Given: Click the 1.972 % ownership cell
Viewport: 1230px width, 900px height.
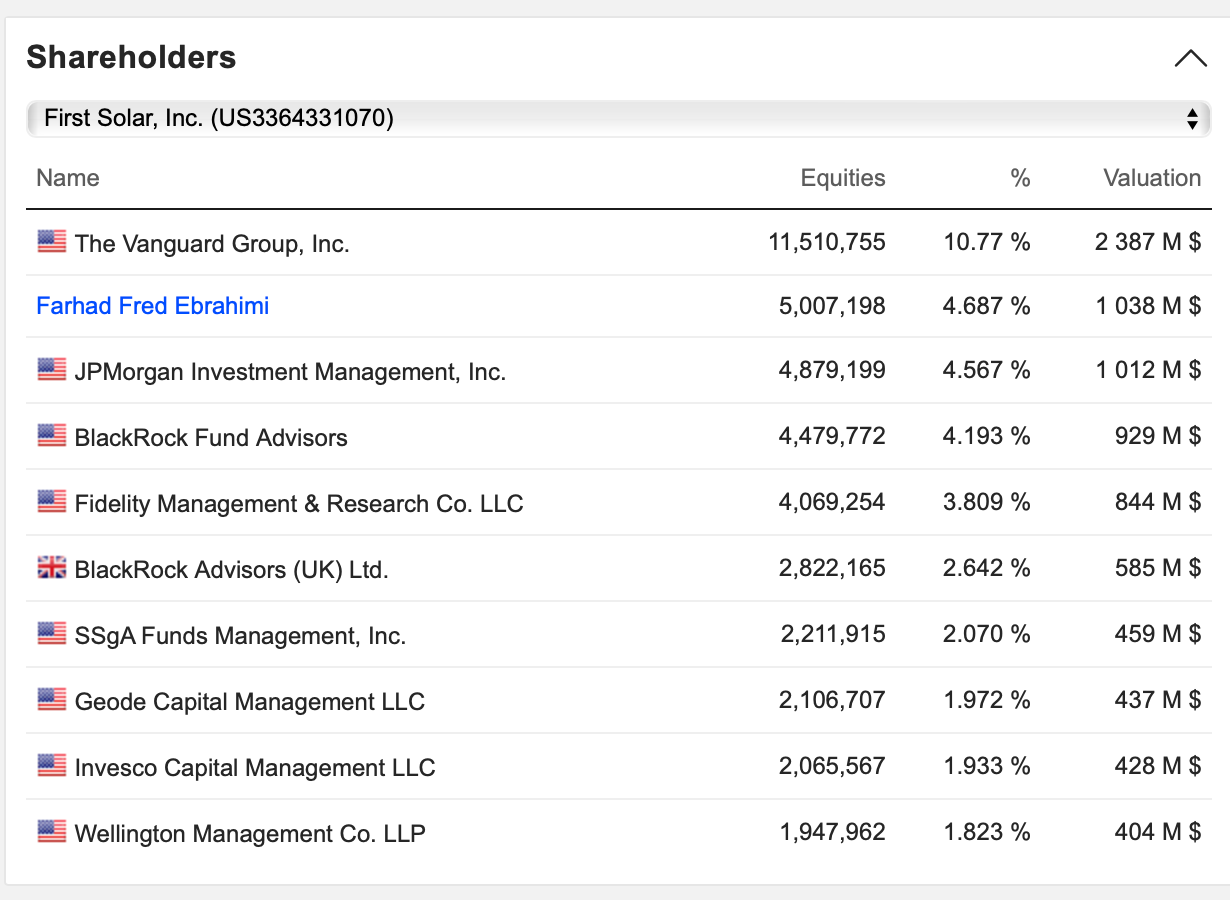Looking at the screenshot, I should (987, 700).
